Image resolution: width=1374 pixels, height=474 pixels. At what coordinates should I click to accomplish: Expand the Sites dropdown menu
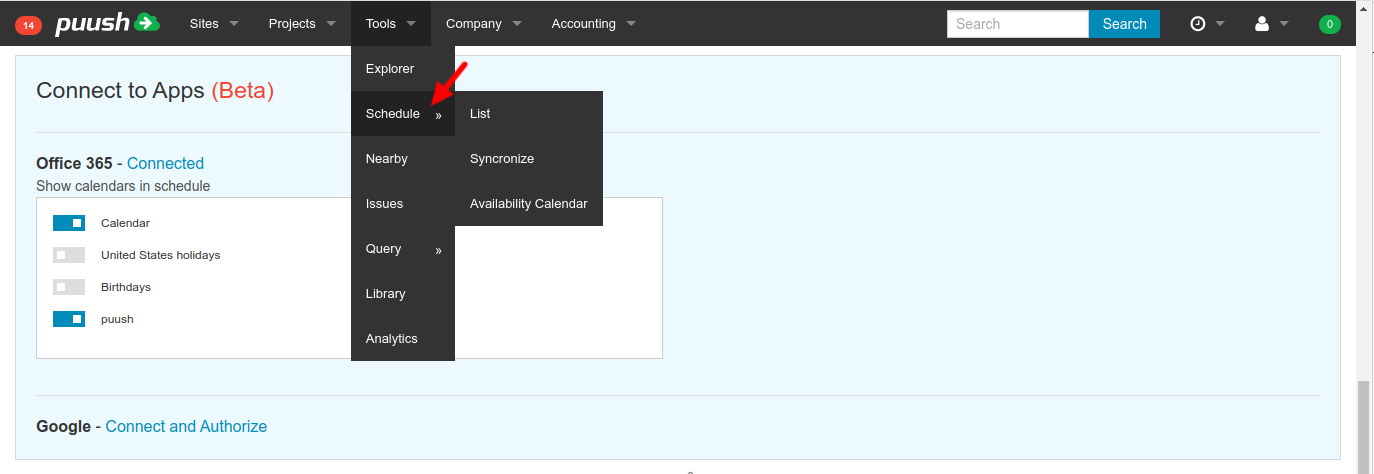pyautogui.click(x=214, y=24)
